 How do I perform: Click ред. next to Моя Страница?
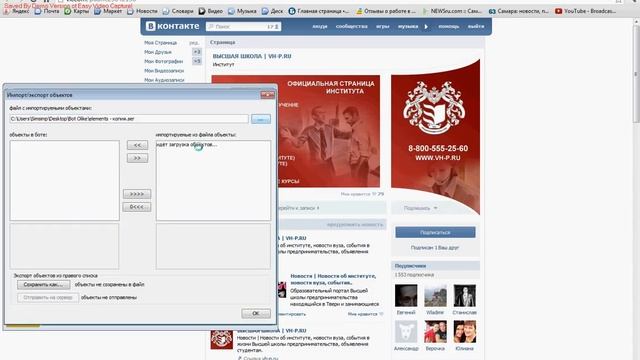pyautogui.click(x=194, y=43)
